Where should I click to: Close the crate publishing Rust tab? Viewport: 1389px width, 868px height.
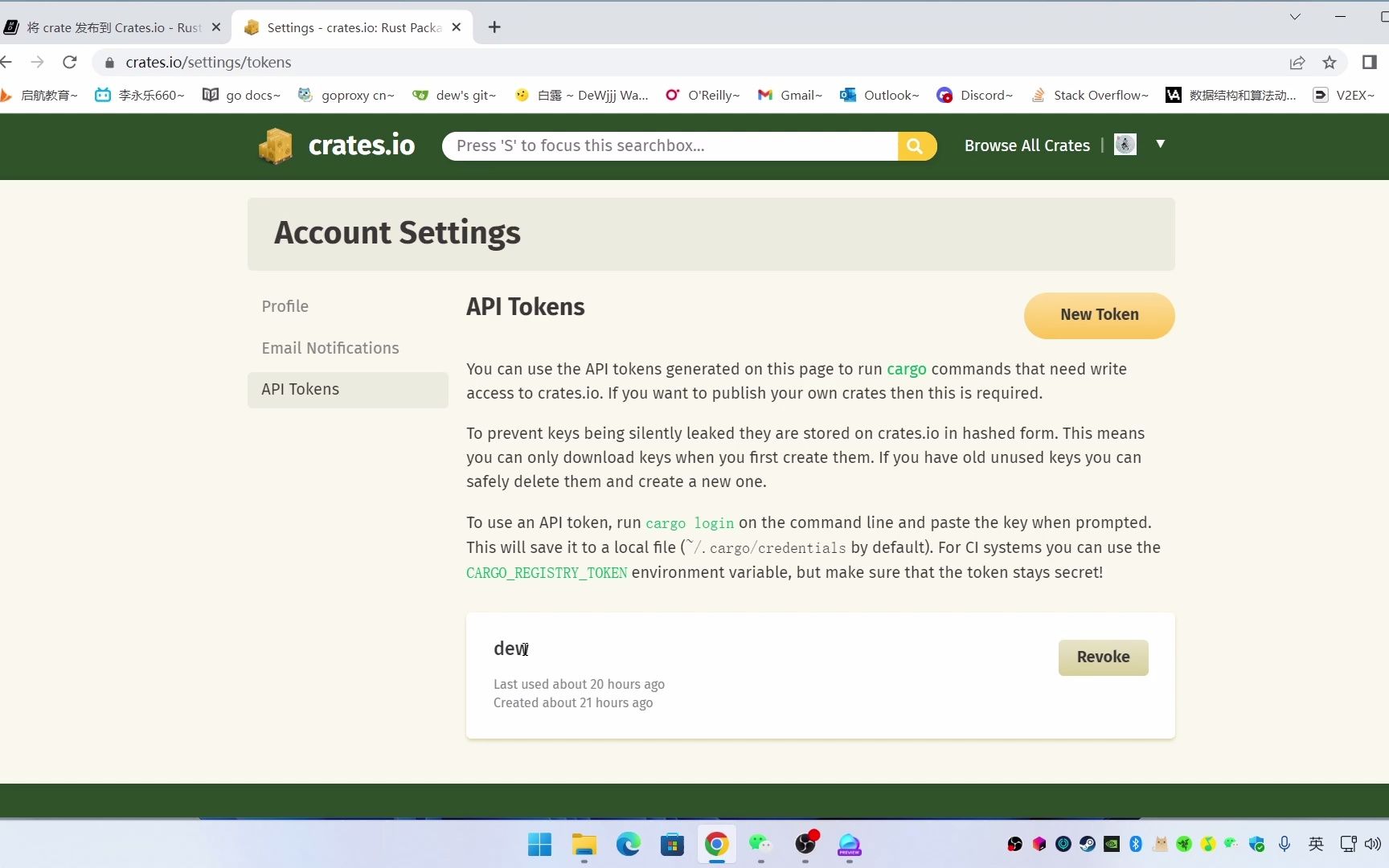pyautogui.click(x=215, y=27)
